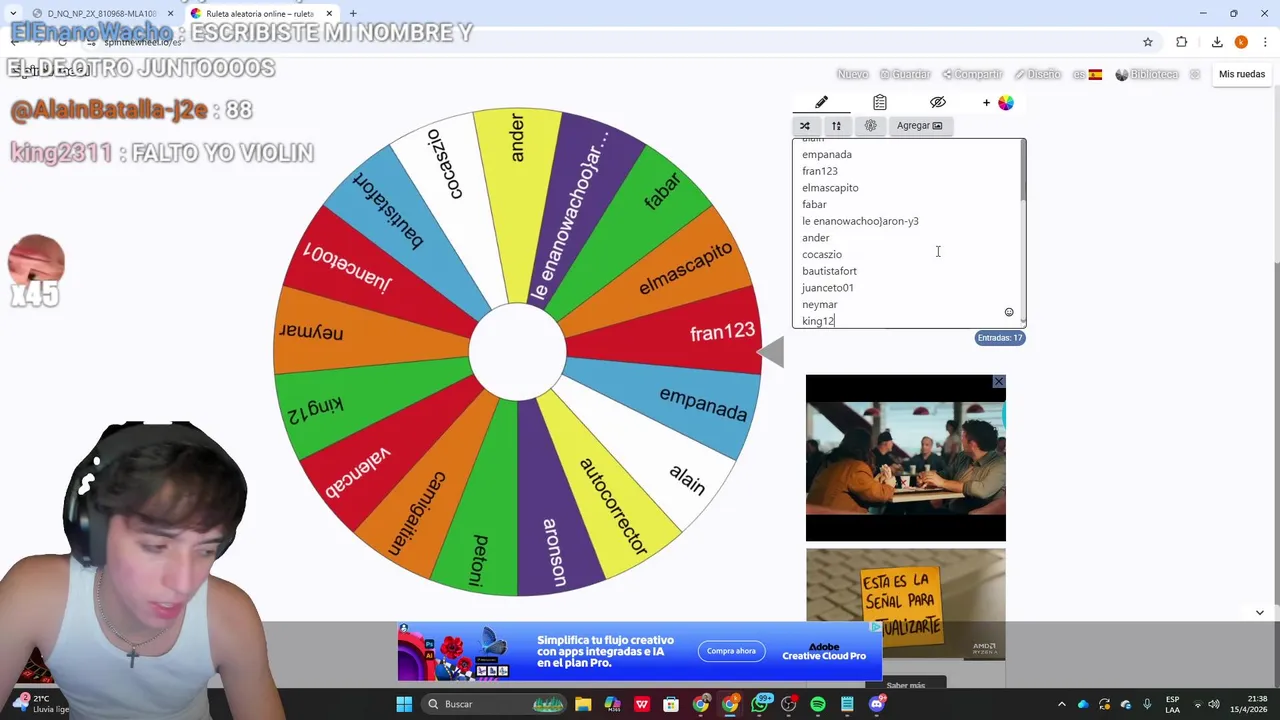Click entry 'cocaszio' in the list
This screenshot has width=1280, height=720.
point(822,254)
